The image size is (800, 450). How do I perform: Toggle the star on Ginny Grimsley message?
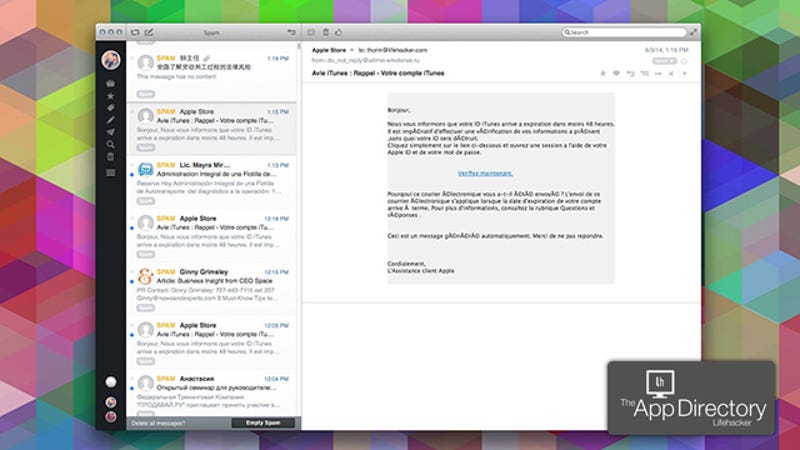[x=132, y=272]
